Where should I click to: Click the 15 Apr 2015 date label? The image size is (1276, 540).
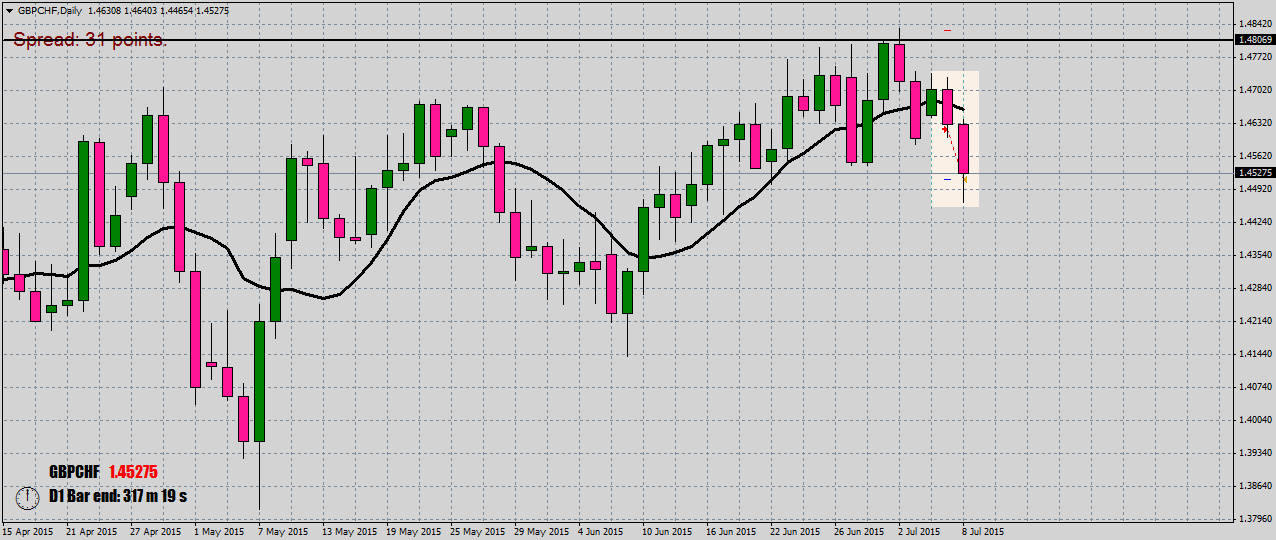click(27, 532)
